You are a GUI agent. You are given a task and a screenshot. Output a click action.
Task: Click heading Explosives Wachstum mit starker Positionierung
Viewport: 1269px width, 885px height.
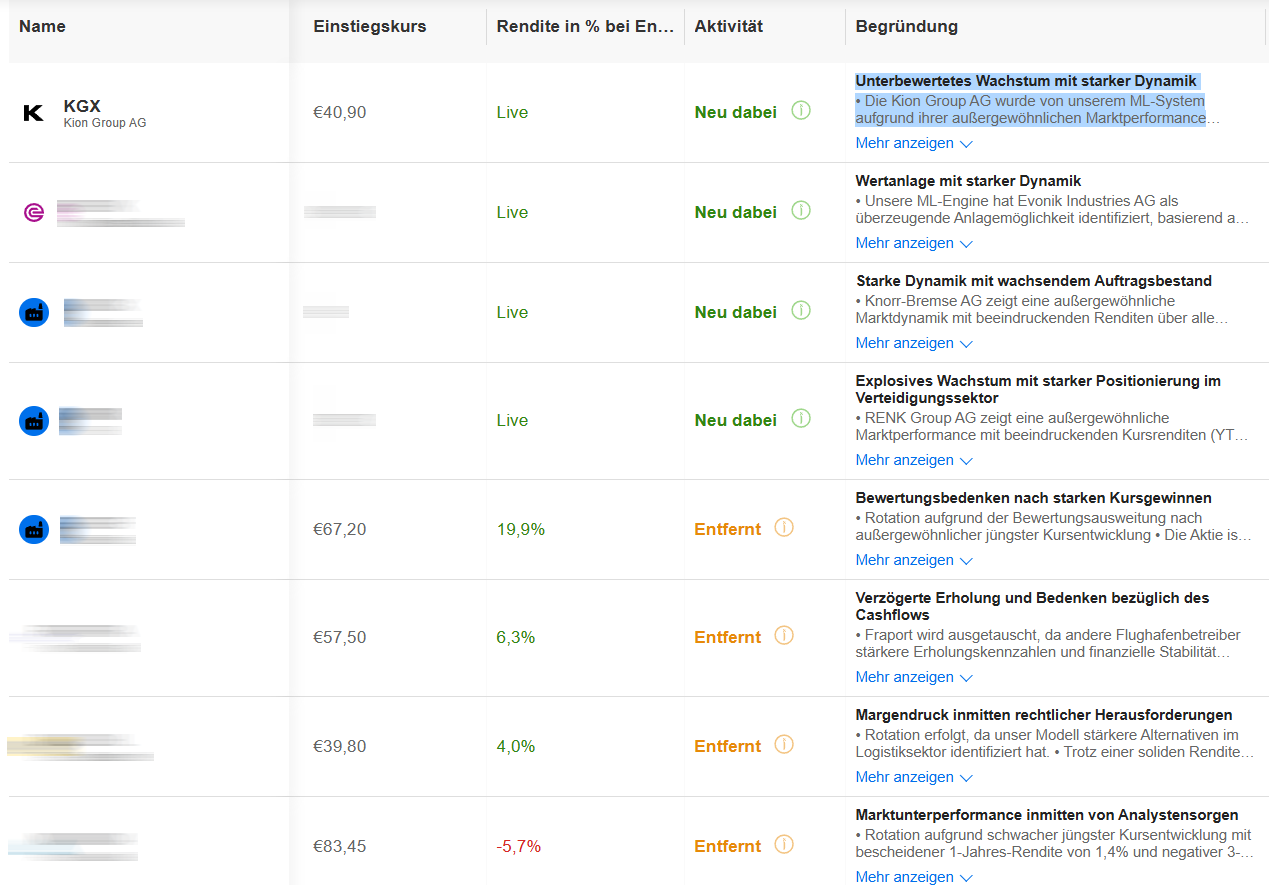1038,389
